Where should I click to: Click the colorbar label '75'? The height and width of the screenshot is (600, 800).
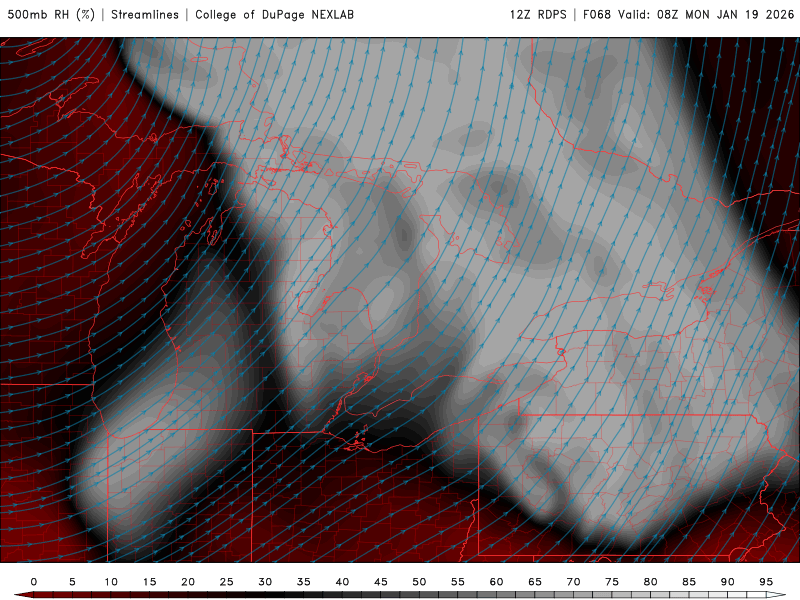coord(612,582)
